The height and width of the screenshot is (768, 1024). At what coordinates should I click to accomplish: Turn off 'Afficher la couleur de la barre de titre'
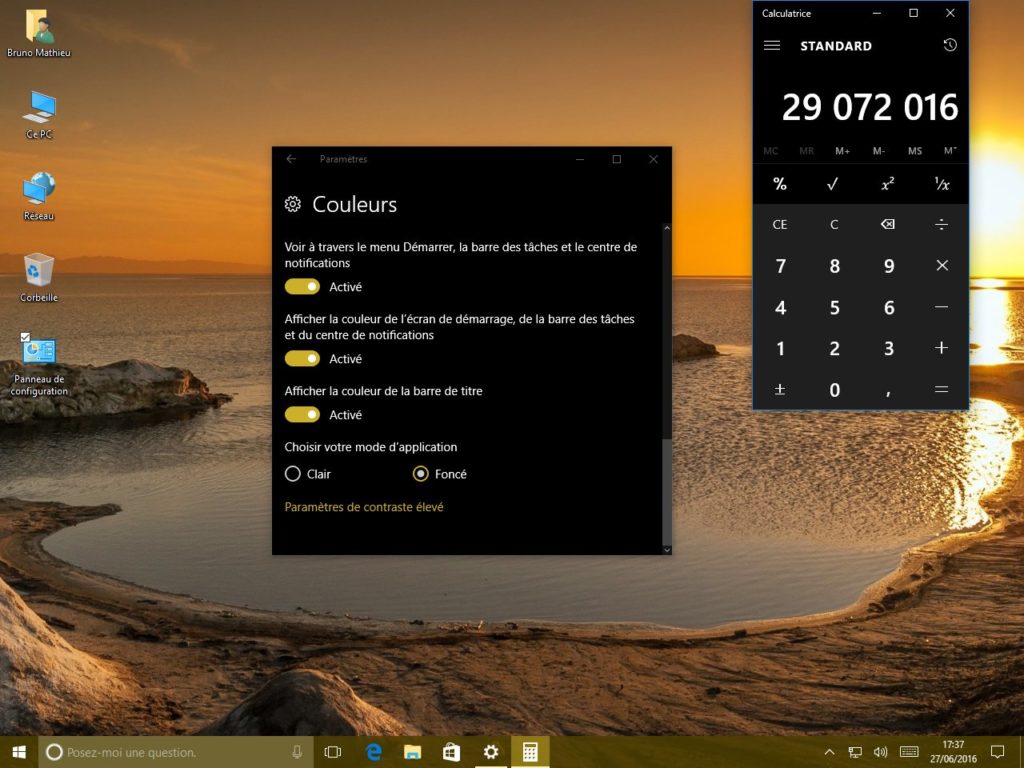pyautogui.click(x=301, y=414)
